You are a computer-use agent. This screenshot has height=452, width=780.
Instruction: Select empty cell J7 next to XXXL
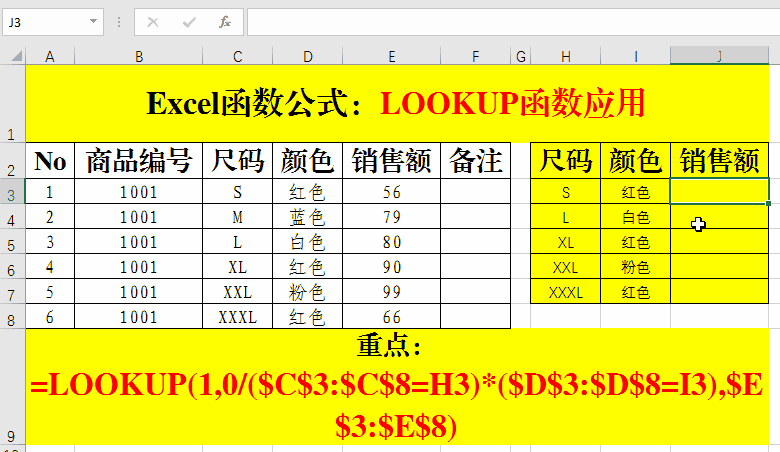coord(719,291)
